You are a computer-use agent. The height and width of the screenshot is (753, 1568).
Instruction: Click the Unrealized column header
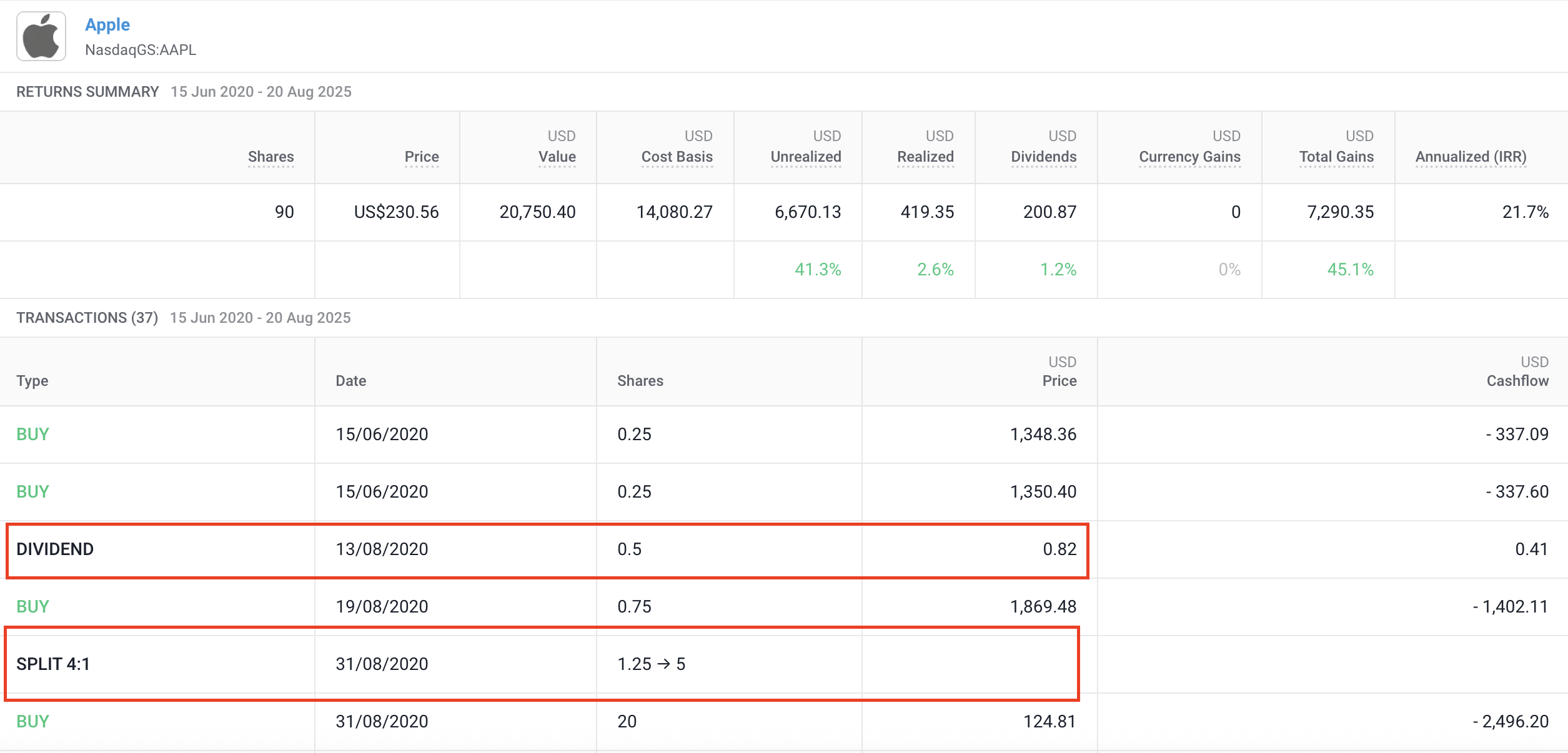pyautogui.click(x=806, y=157)
